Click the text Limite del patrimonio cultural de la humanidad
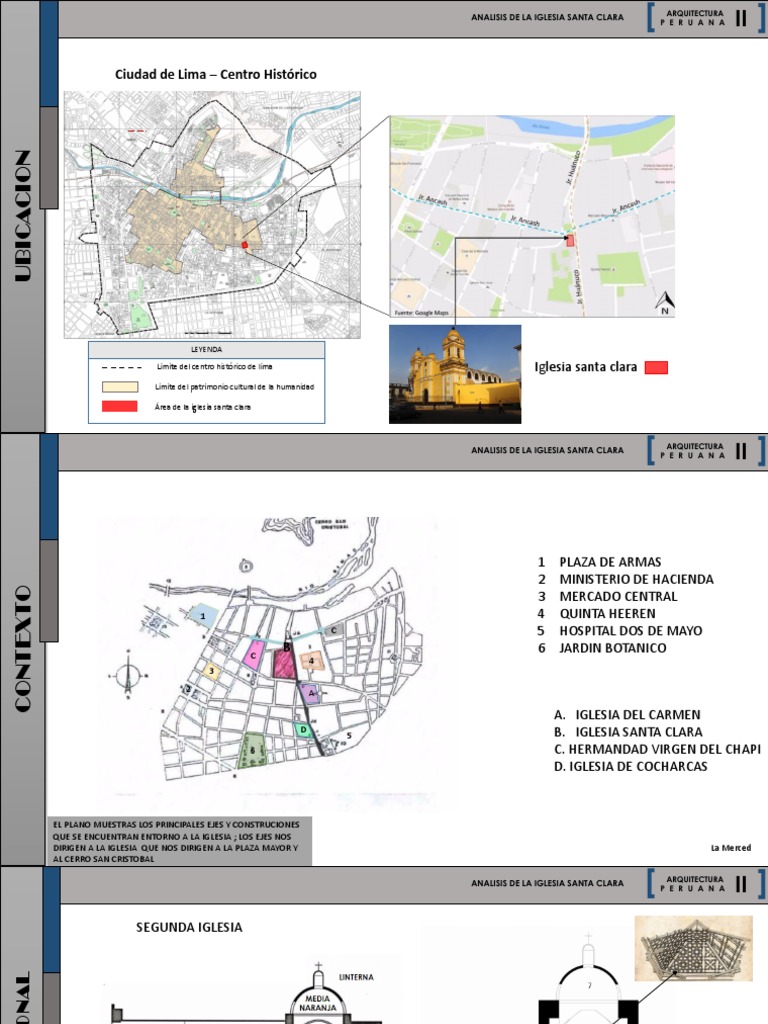Viewport: 768px width, 1024px height. [234, 387]
